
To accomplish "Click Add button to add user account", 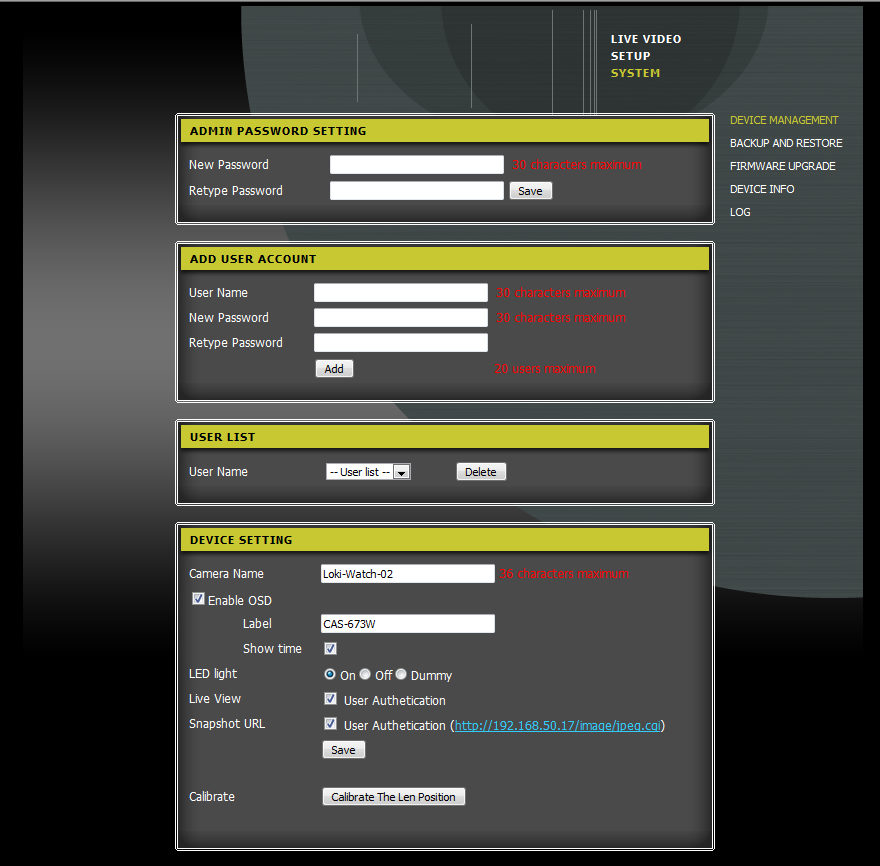I will coord(334,369).
